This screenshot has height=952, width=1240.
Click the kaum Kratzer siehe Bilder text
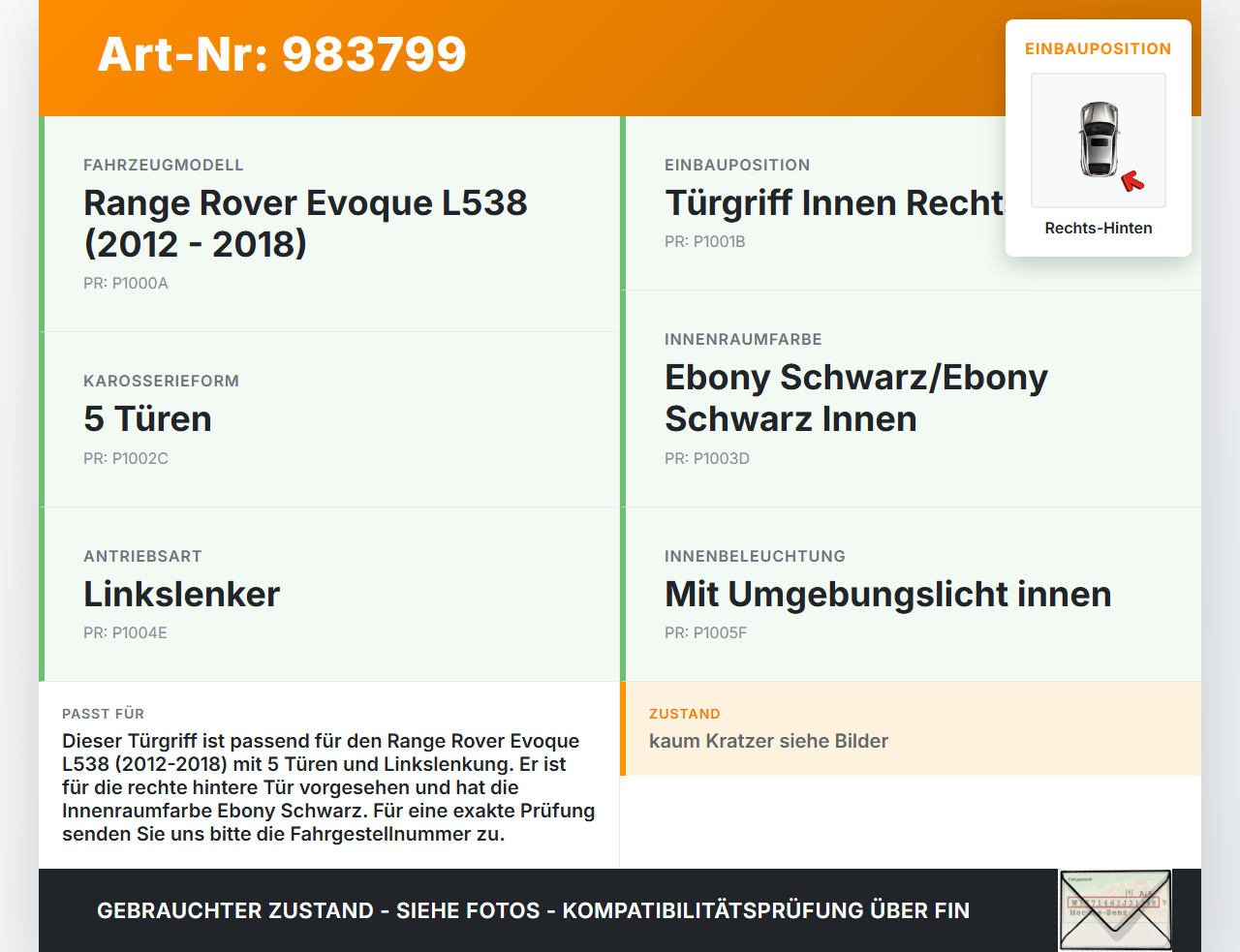(768, 741)
